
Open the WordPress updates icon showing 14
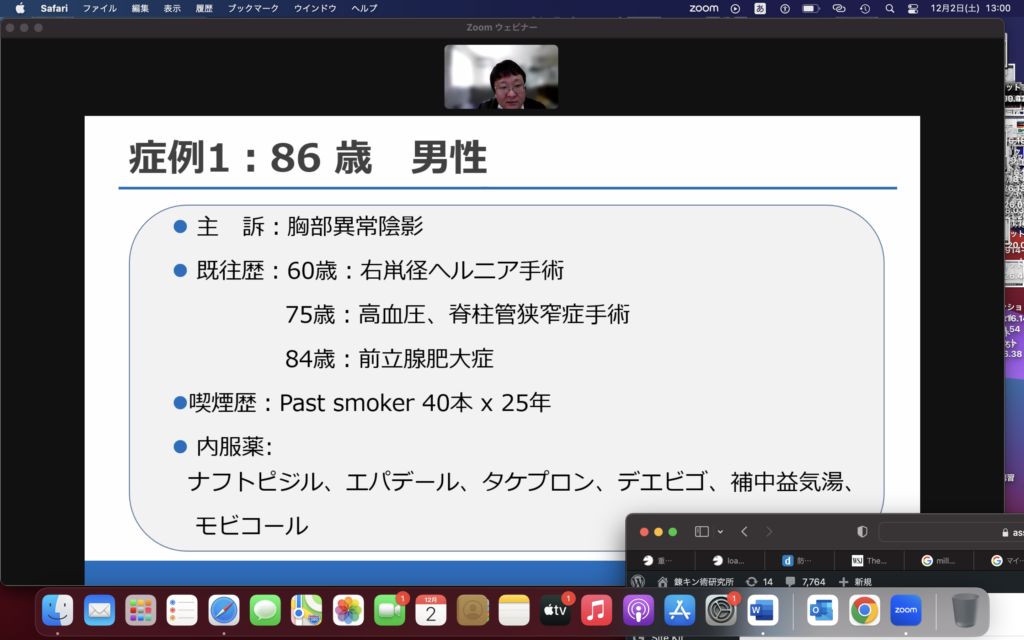pyautogui.click(x=759, y=581)
